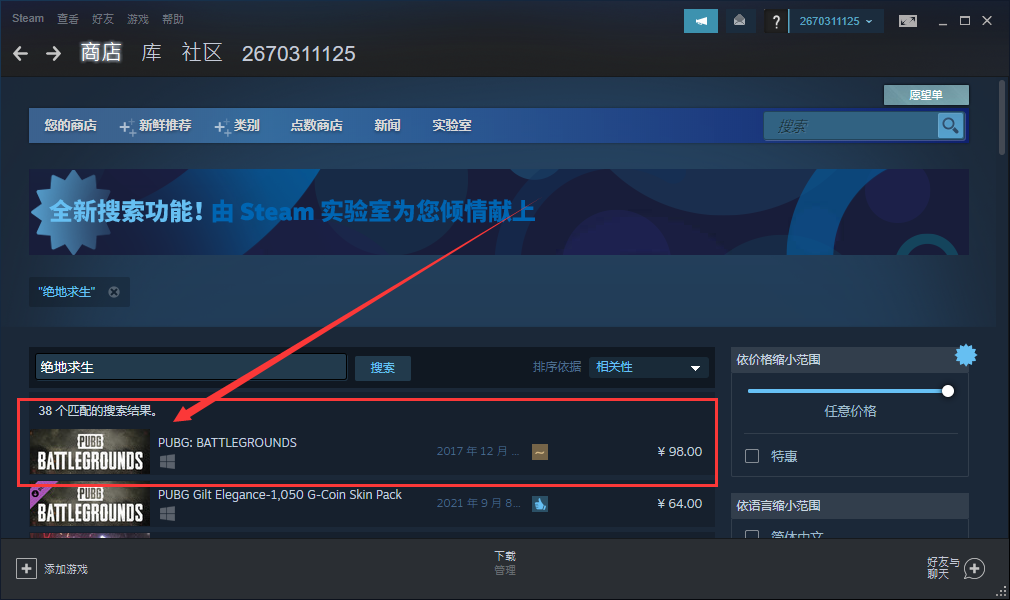Click the thumbs-up review icon for Gilt Elegance pack
The image size is (1010, 600).
tap(540, 504)
